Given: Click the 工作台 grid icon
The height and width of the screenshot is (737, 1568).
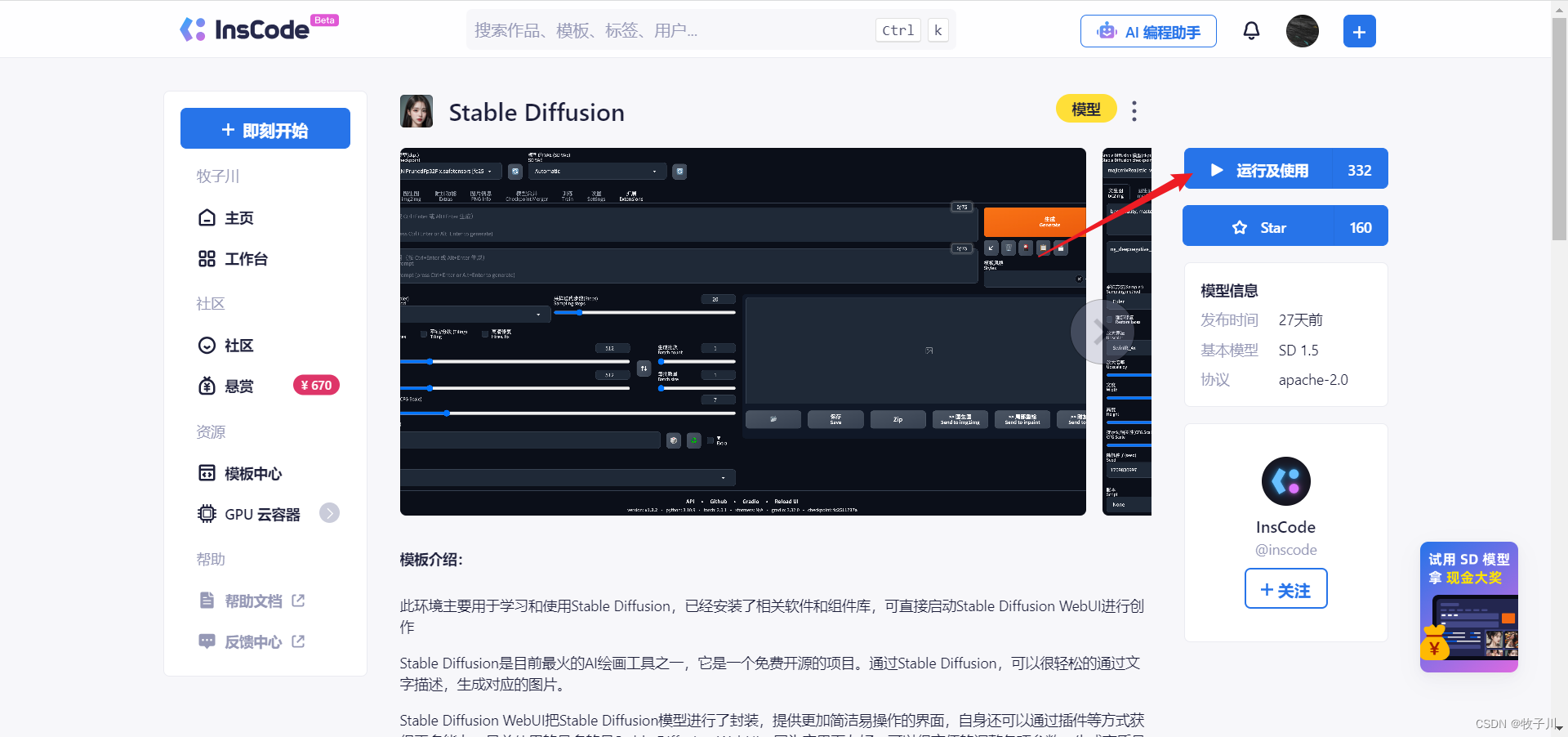Looking at the screenshot, I should coord(207,258).
